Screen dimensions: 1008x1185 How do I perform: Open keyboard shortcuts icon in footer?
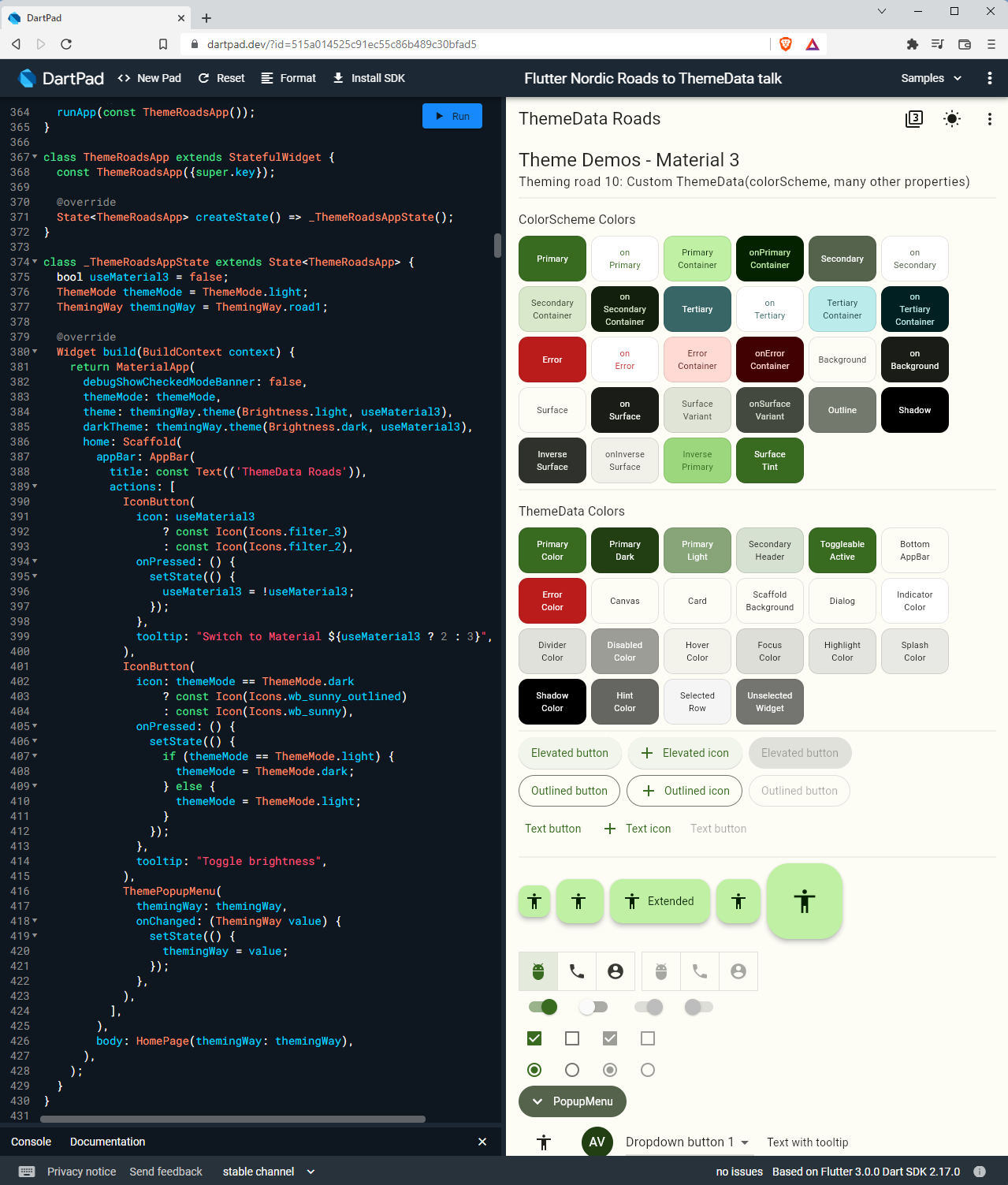[x=27, y=1172]
